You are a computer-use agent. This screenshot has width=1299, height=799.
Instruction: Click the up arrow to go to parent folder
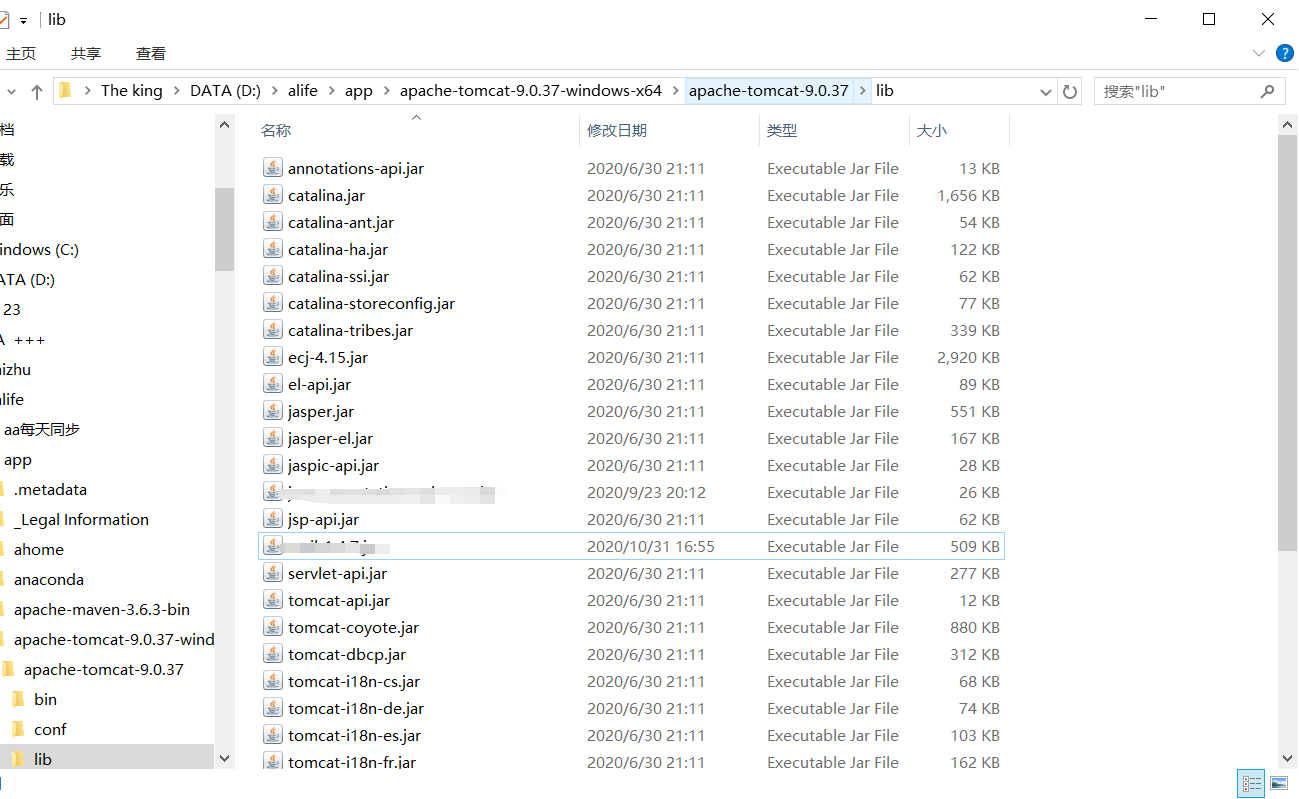(x=37, y=90)
